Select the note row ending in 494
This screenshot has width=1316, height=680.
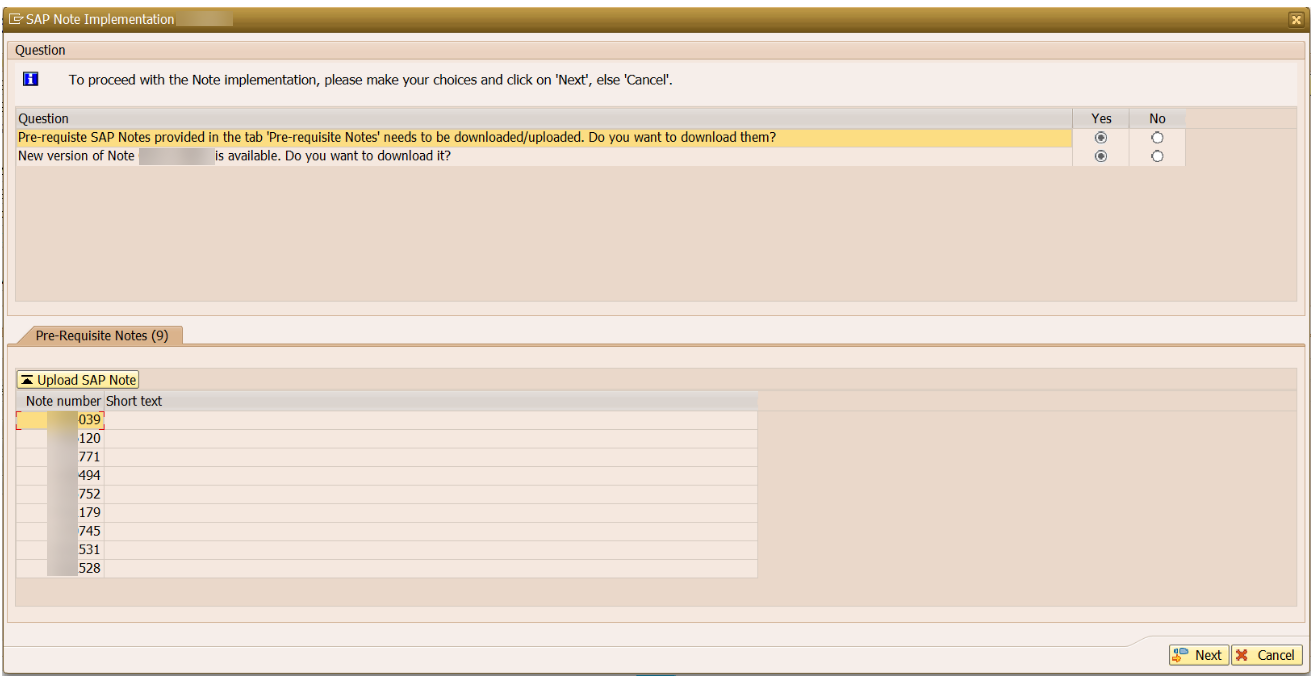click(x=386, y=476)
